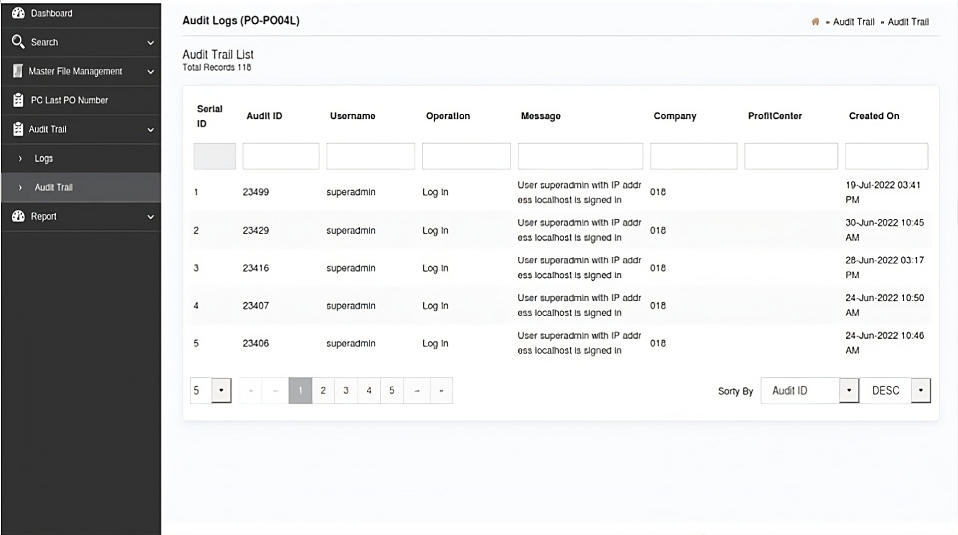Open the Logs submenu item

(x=44, y=158)
